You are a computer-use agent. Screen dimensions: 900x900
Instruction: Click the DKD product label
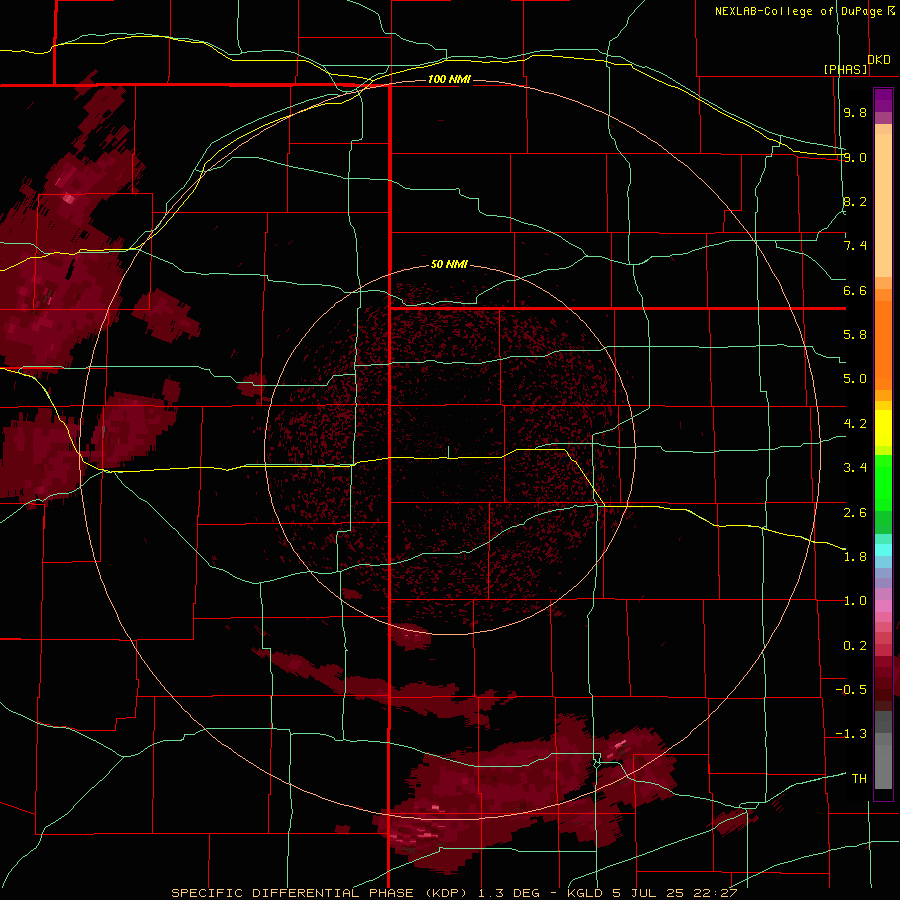pos(879,60)
